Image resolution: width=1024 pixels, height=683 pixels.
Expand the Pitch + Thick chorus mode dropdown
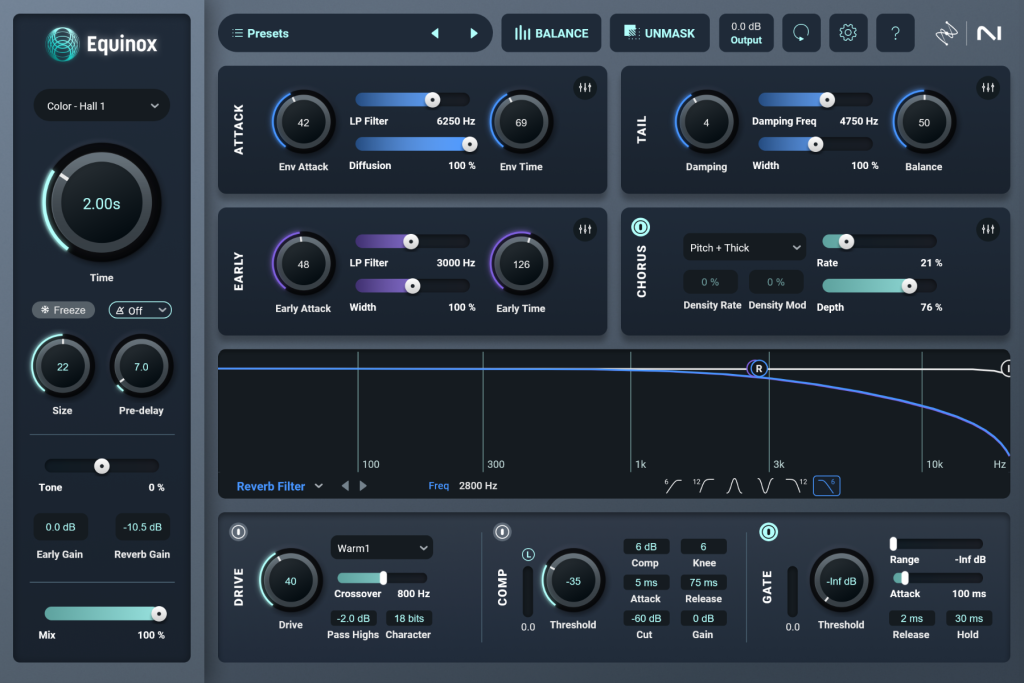pyautogui.click(x=744, y=247)
